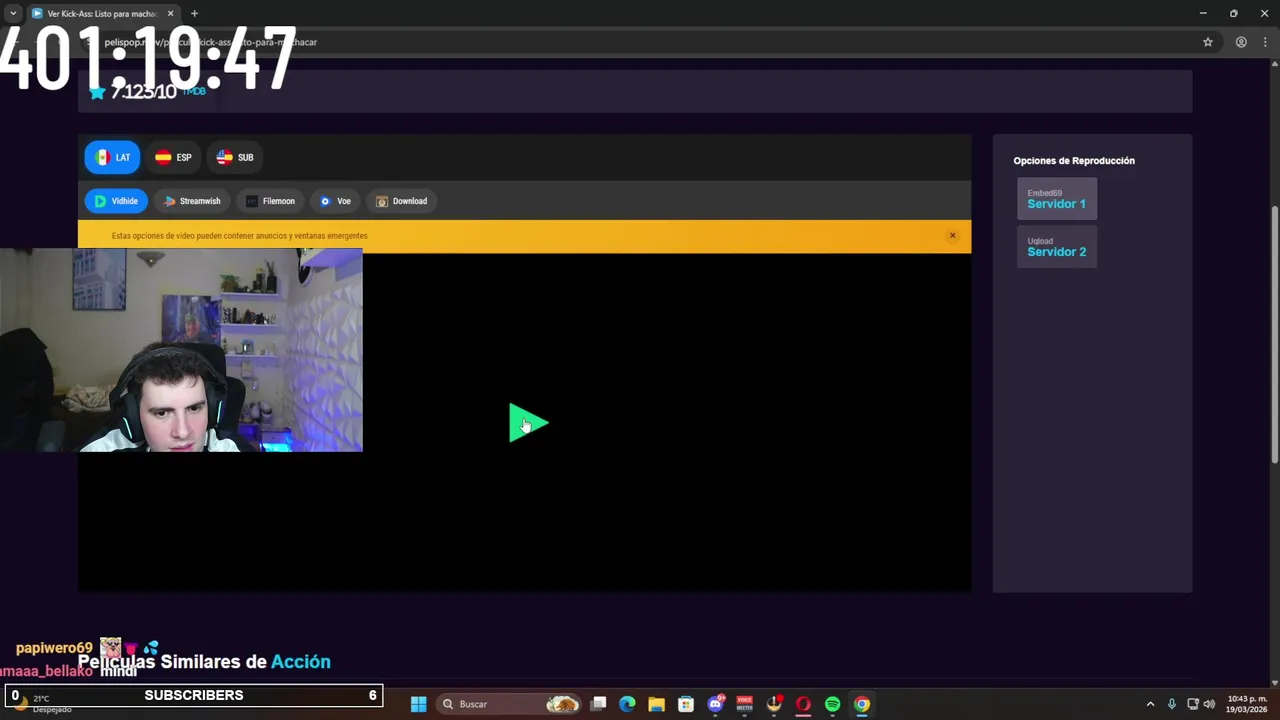Choose the Streamwish video server
The width and height of the screenshot is (1280, 720).
pos(192,201)
